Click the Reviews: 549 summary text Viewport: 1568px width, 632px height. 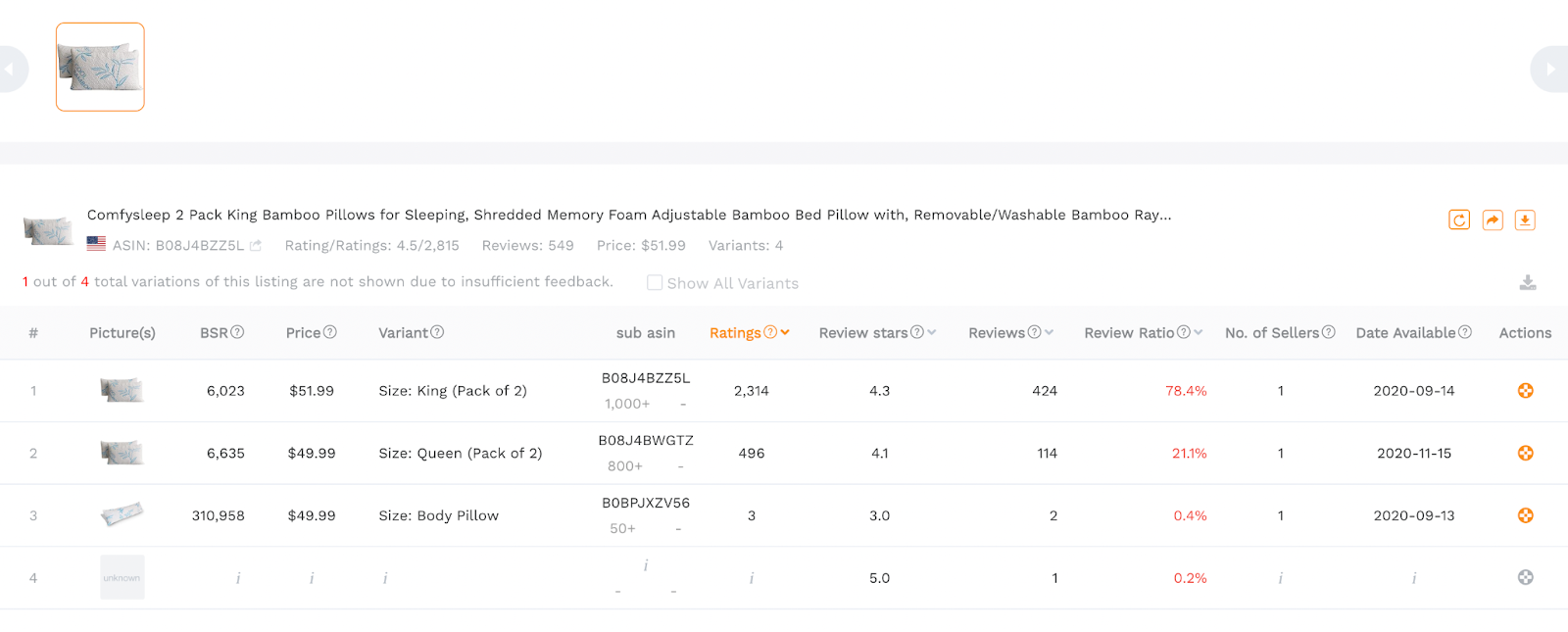point(527,246)
